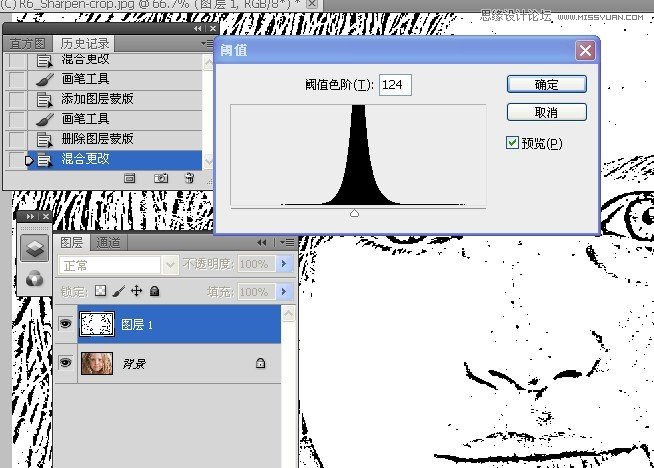This screenshot has height=468, width=654.
Task: Toggle lock all padlock icon
Action: coord(155,291)
